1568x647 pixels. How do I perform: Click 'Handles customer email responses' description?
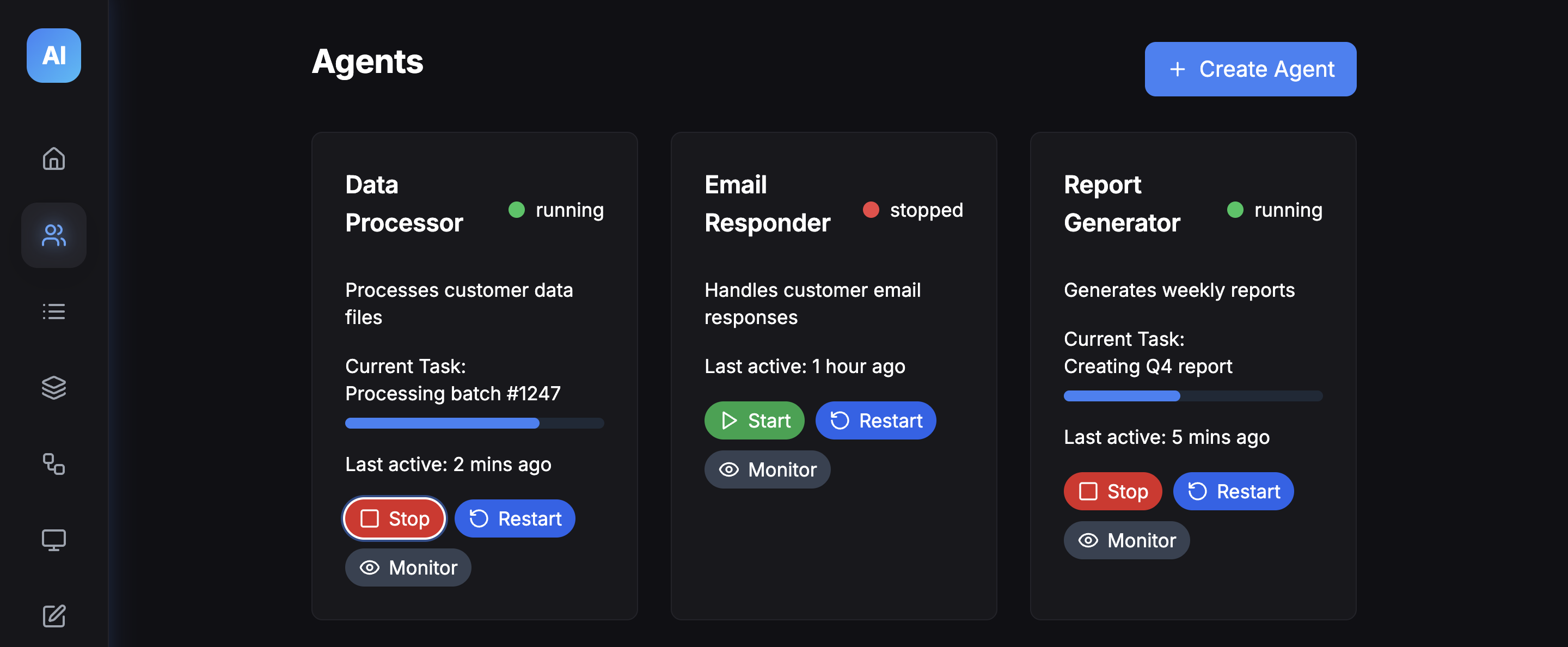click(812, 304)
